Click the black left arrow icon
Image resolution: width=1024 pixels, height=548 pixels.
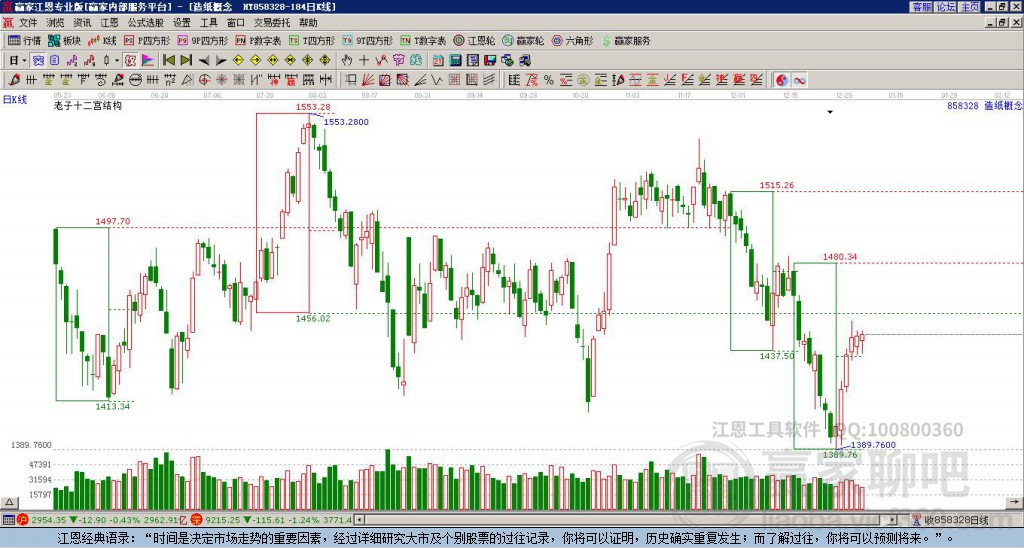tap(203, 61)
